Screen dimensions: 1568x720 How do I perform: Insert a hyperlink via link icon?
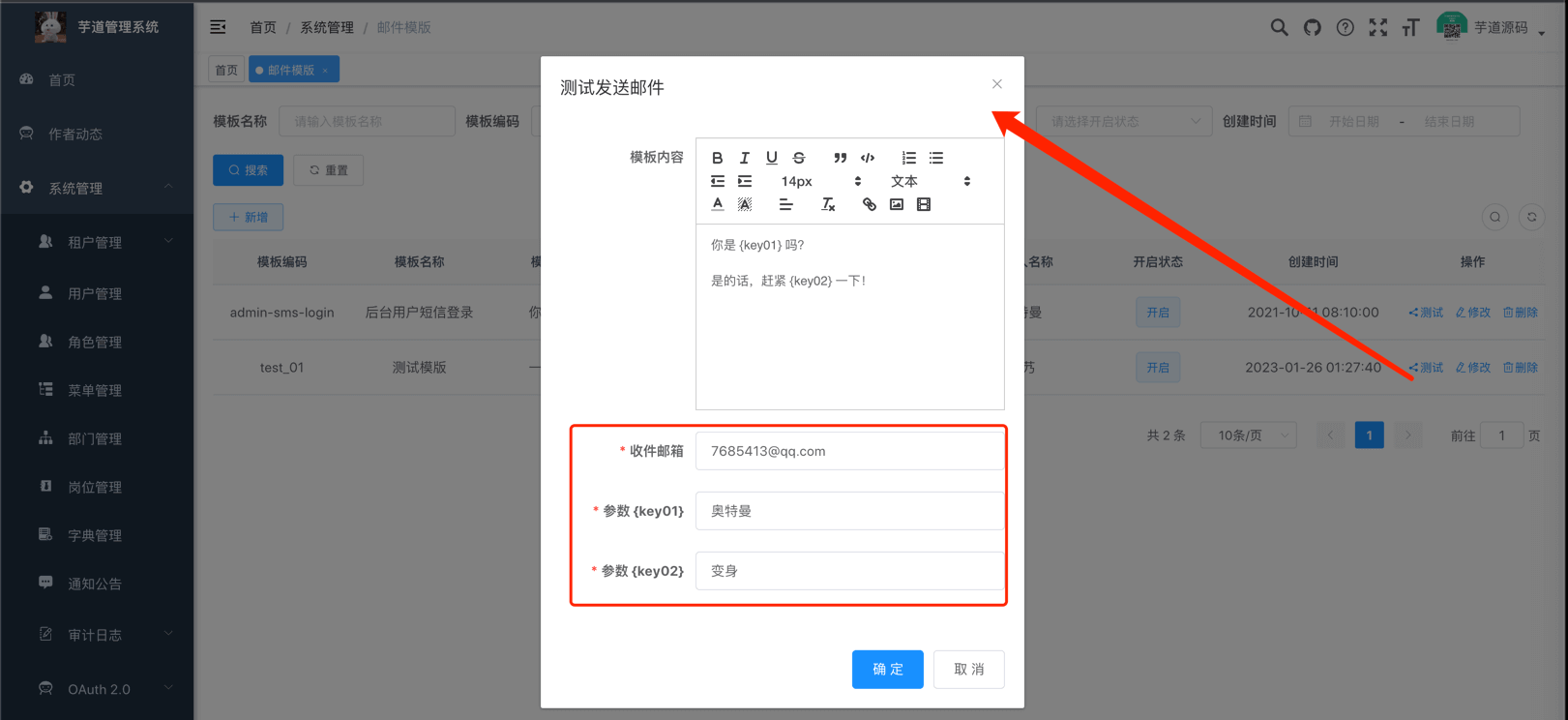pyautogui.click(x=869, y=204)
